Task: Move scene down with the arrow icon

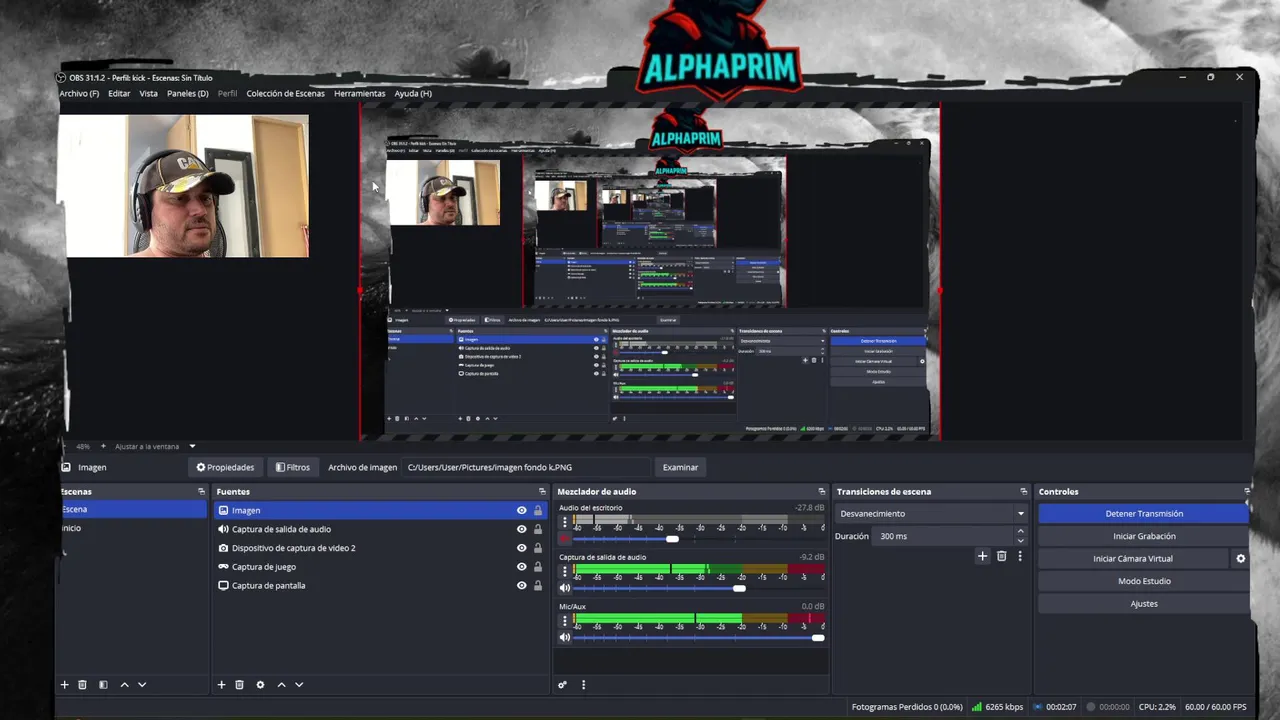Action: pos(142,685)
